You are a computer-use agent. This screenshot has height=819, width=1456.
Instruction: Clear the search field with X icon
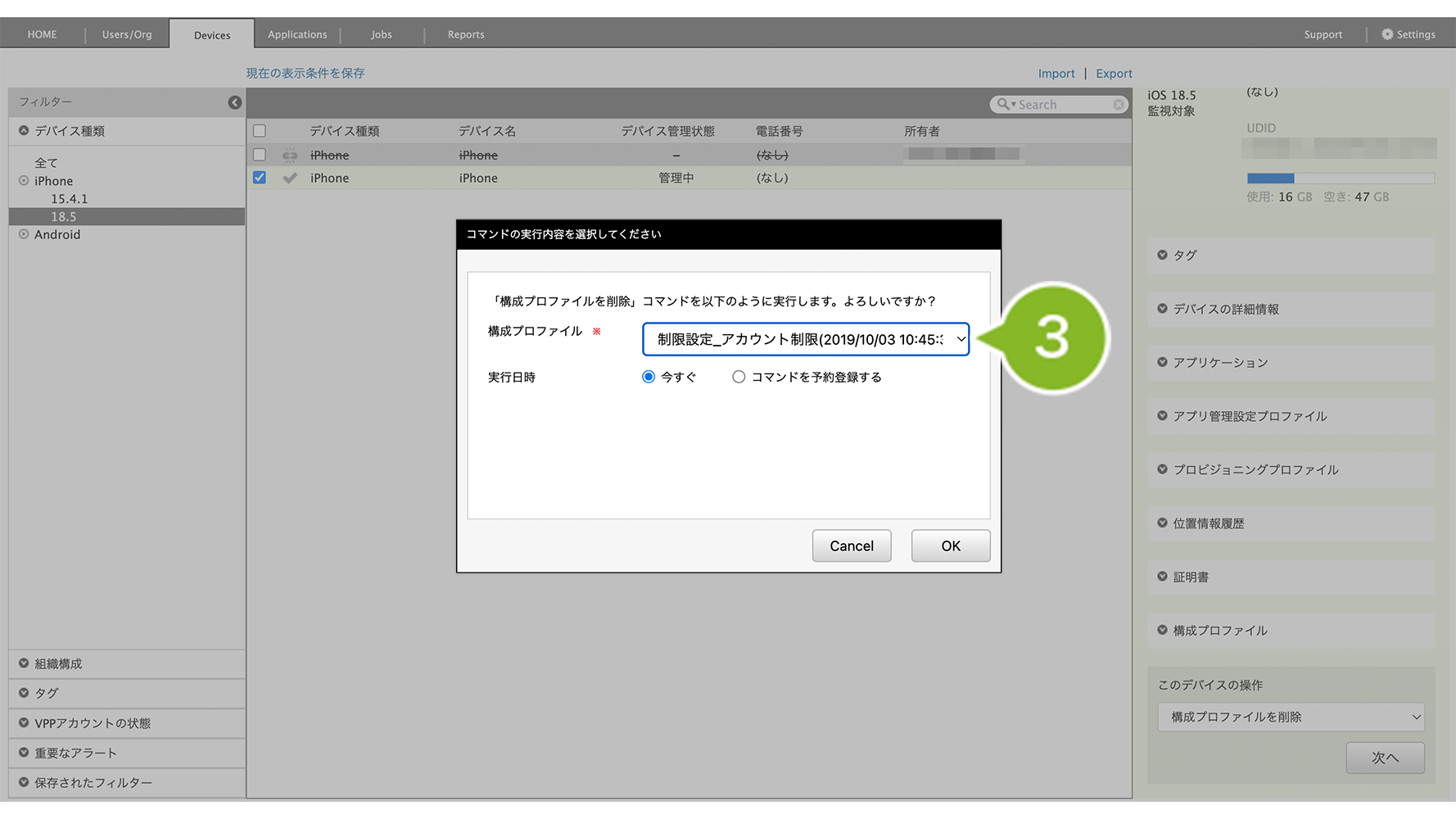(x=1118, y=105)
